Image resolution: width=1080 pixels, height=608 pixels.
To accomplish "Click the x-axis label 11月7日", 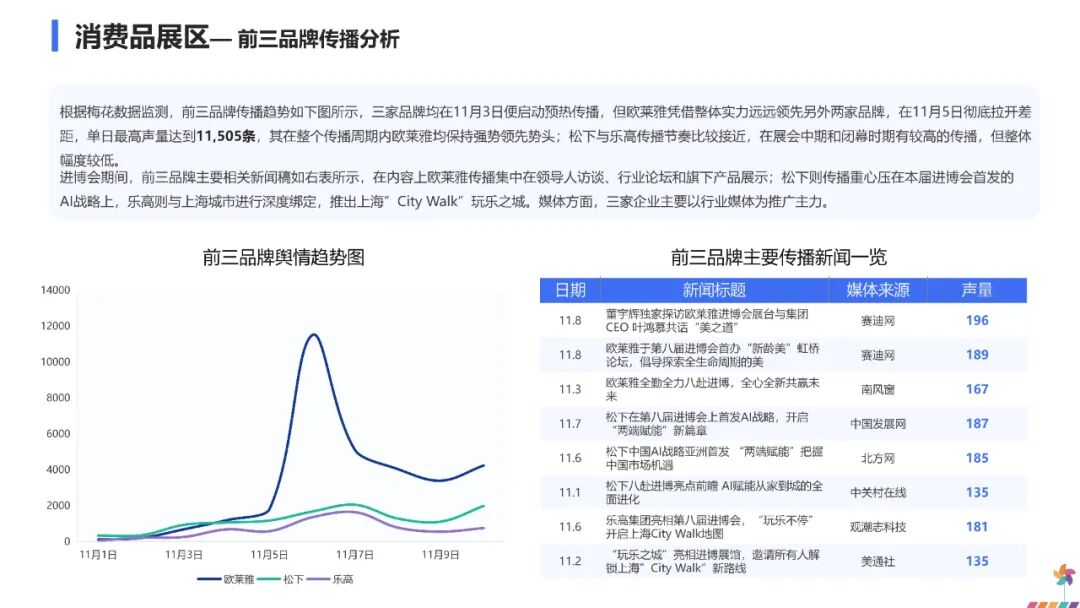I will click(355, 554).
